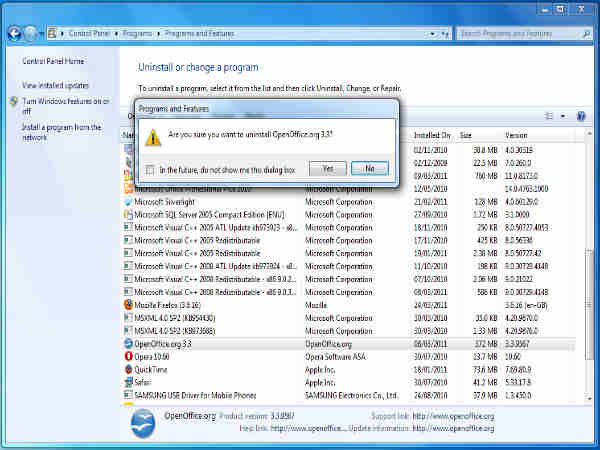The width and height of the screenshot is (600, 450).
Task: Click the Opera 10.60 program icon
Action: 128,356
